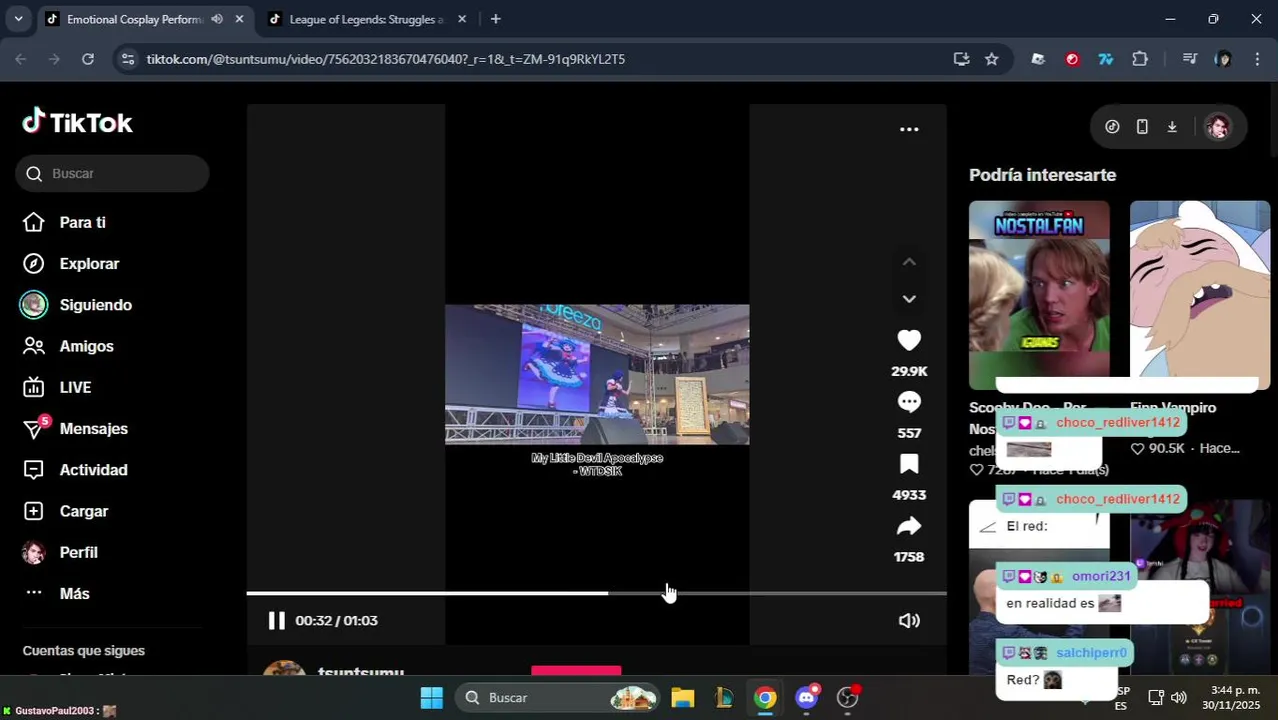Open the Windows Start menu
The width and height of the screenshot is (1278, 720).
(432, 697)
